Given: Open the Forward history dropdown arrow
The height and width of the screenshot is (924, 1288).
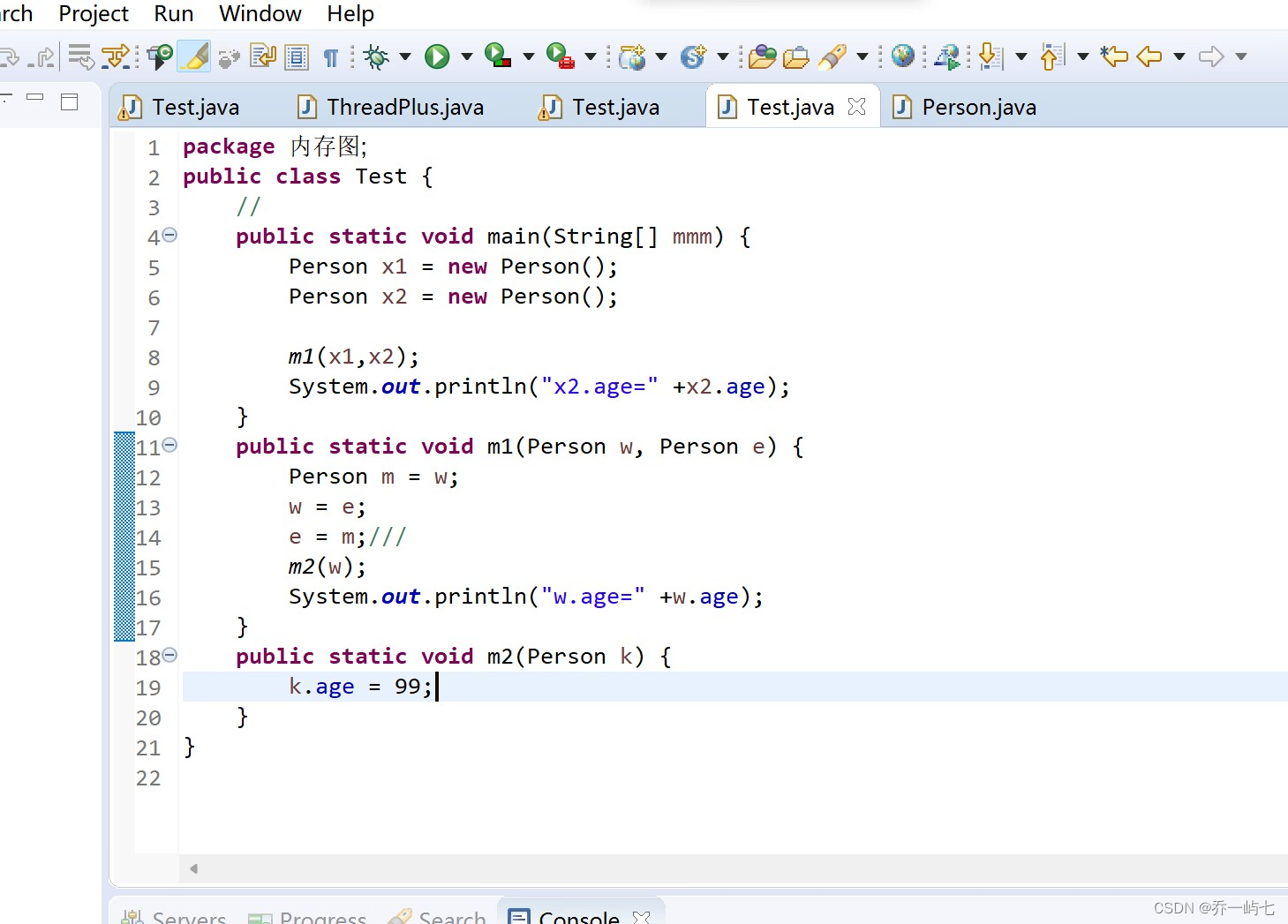Looking at the screenshot, I should (x=1241, y=57).
